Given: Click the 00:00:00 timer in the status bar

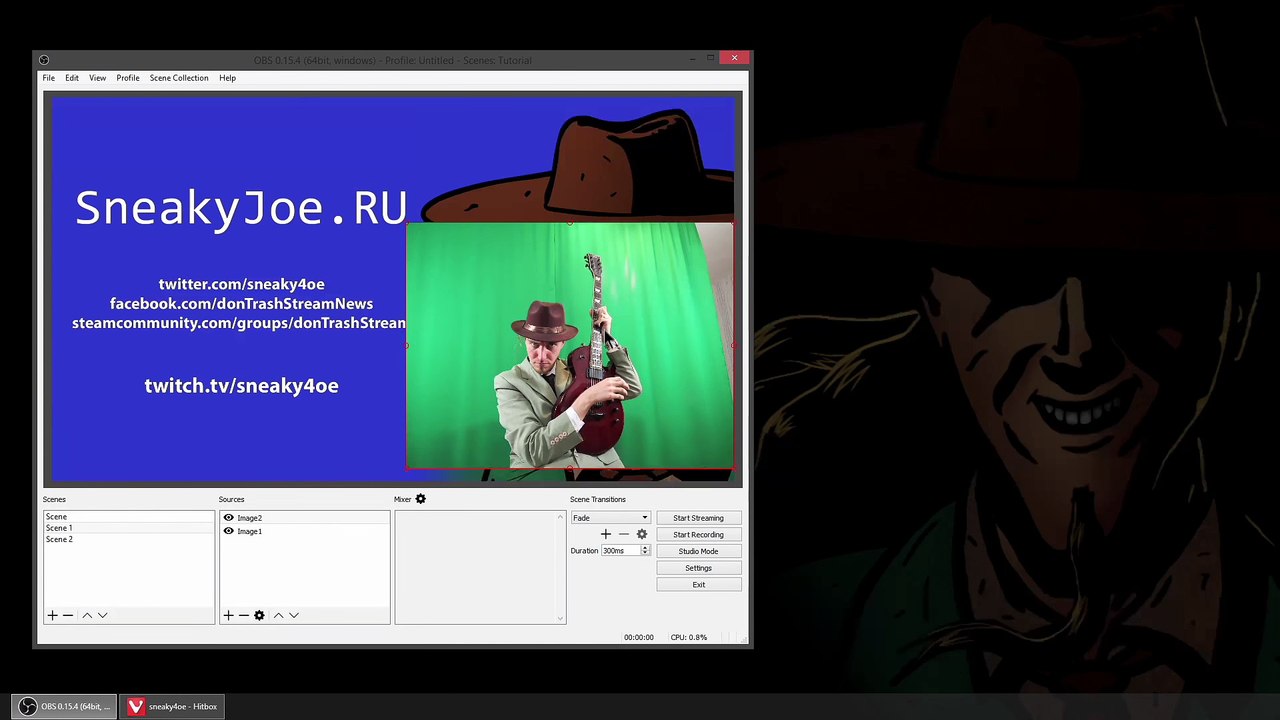Looking at the screenshot, I should click(638, 637).
